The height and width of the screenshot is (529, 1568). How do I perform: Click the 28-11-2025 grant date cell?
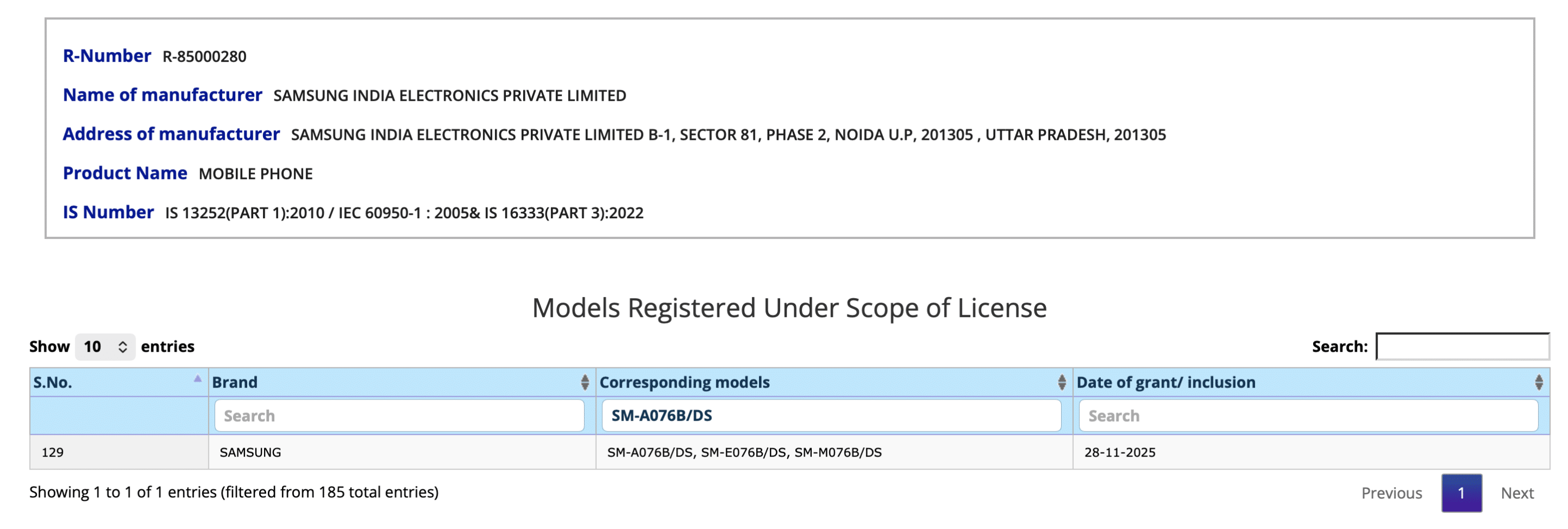point(1119,452)
